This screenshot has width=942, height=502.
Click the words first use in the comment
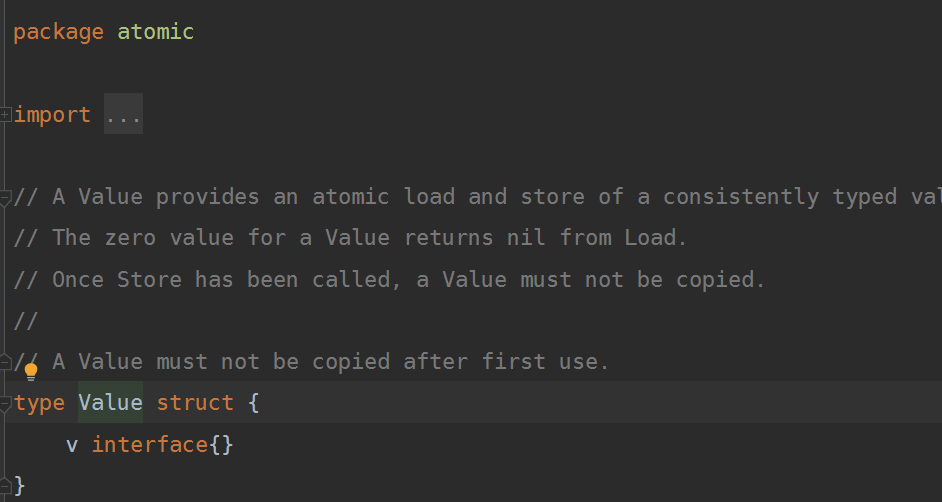[x=545, y=361]
